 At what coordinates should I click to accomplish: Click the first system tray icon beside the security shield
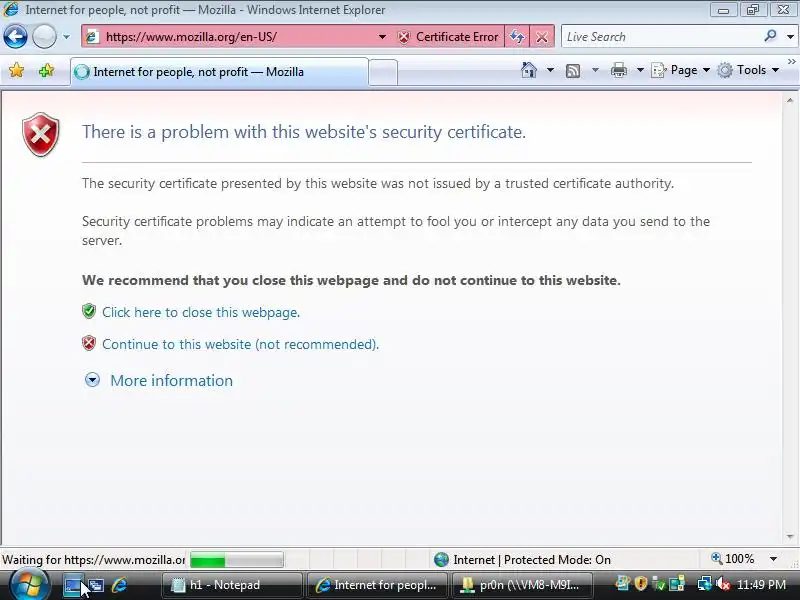pyautogui.click(x=622, y=584)
